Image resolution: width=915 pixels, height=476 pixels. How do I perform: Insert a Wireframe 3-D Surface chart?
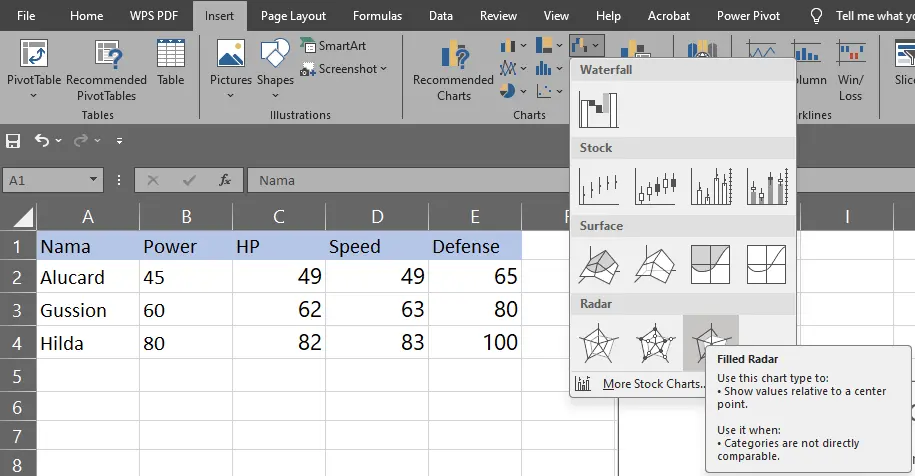[x=655, y=265]
